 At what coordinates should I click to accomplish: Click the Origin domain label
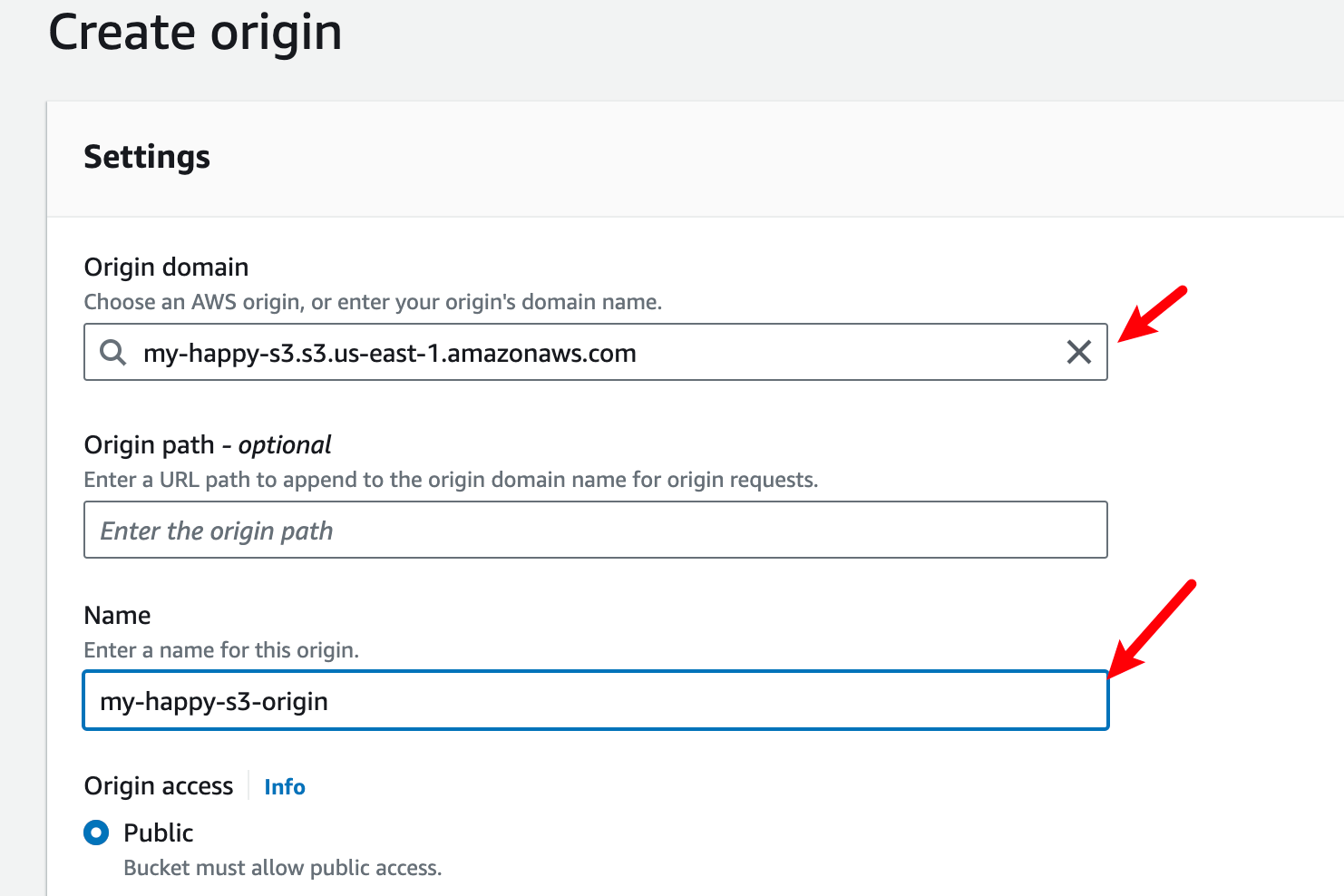pyautogui.click(x=166, y=267)
